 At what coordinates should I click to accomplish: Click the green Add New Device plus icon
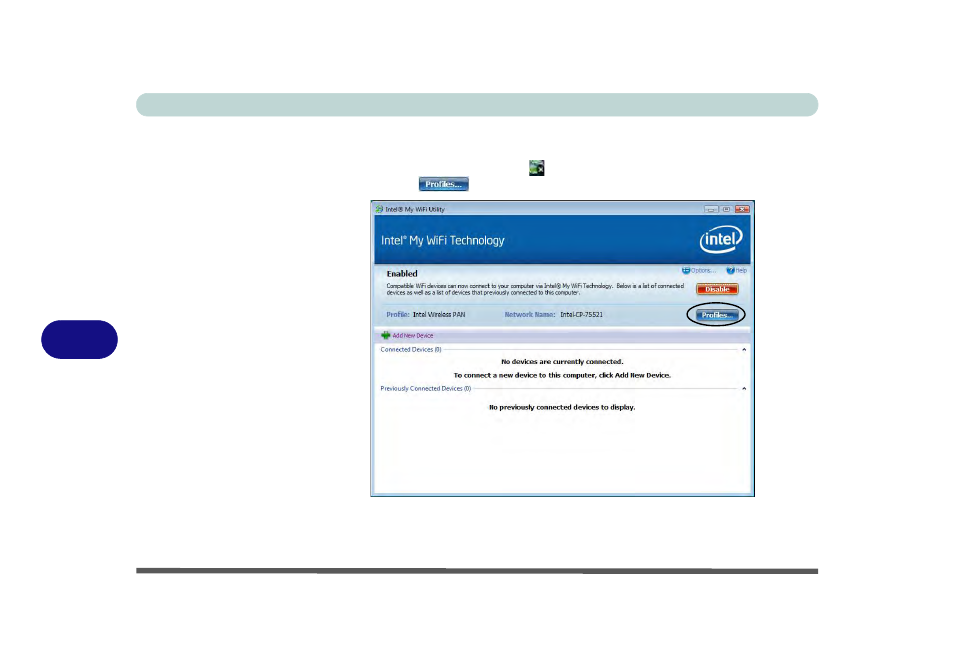pyautogui.click(x=385, y=336)
